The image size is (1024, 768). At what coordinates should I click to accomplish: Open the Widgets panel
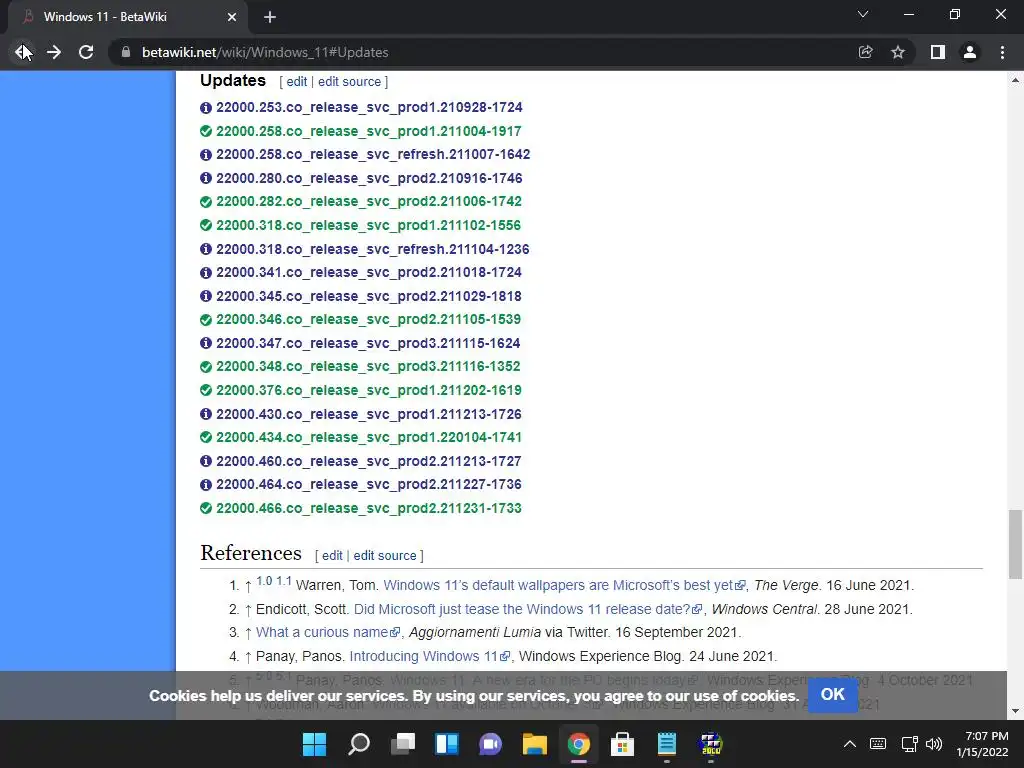click(447, 744)
